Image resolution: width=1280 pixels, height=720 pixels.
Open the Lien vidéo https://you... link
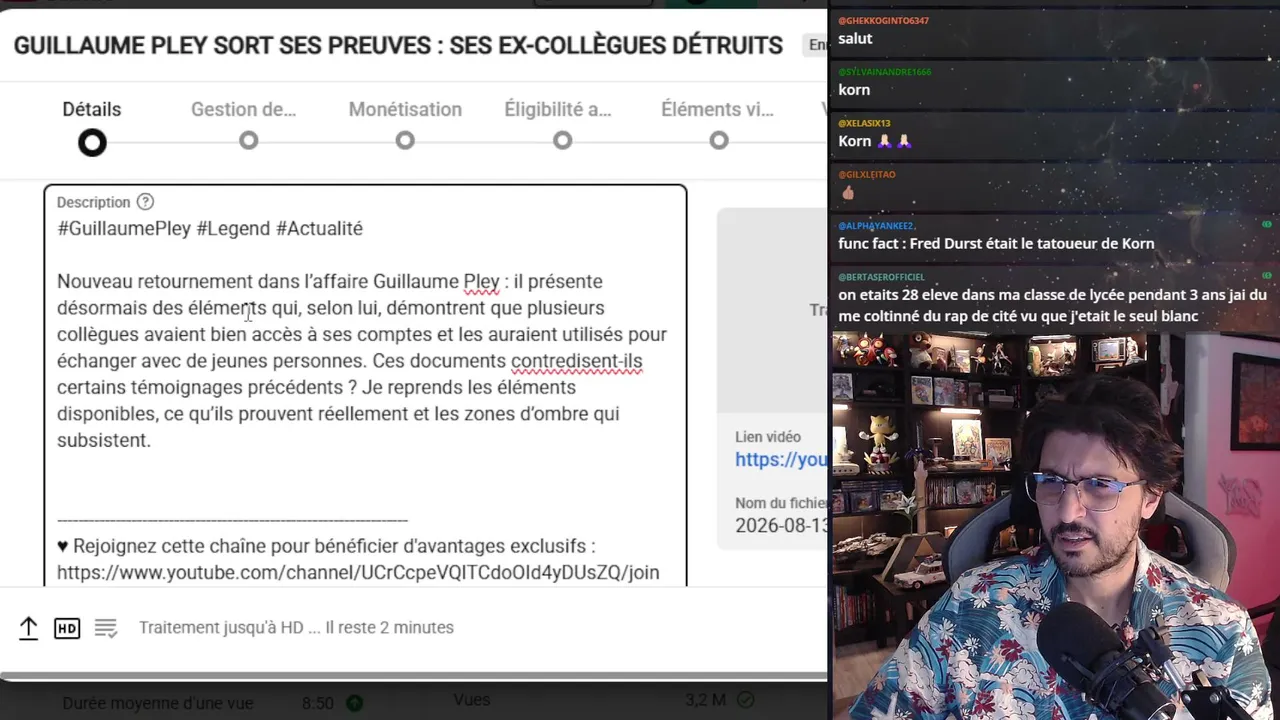[x=781, y=460]
